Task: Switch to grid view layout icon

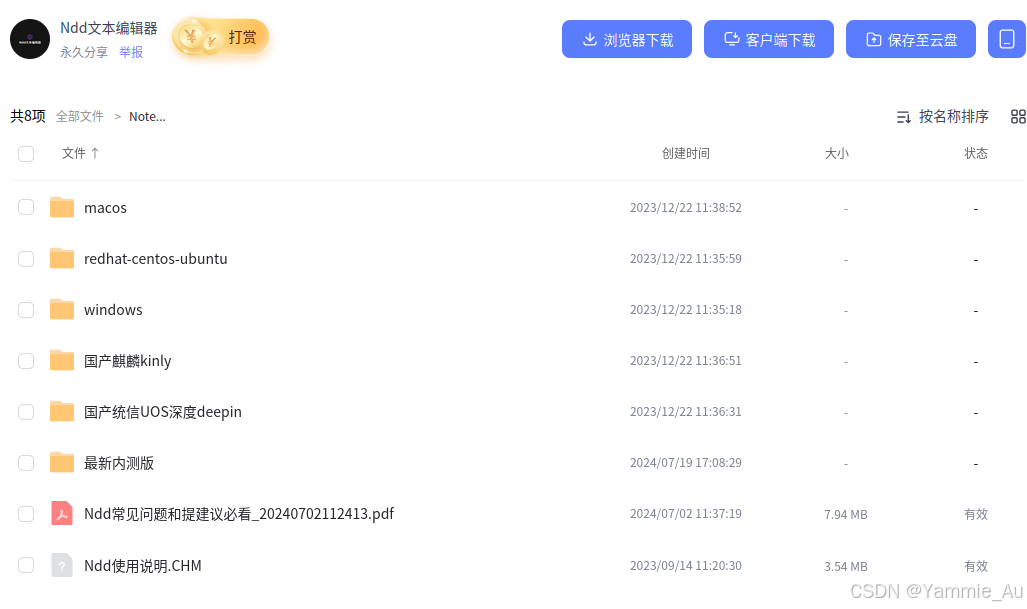Action: click(x=1018, y=116)
